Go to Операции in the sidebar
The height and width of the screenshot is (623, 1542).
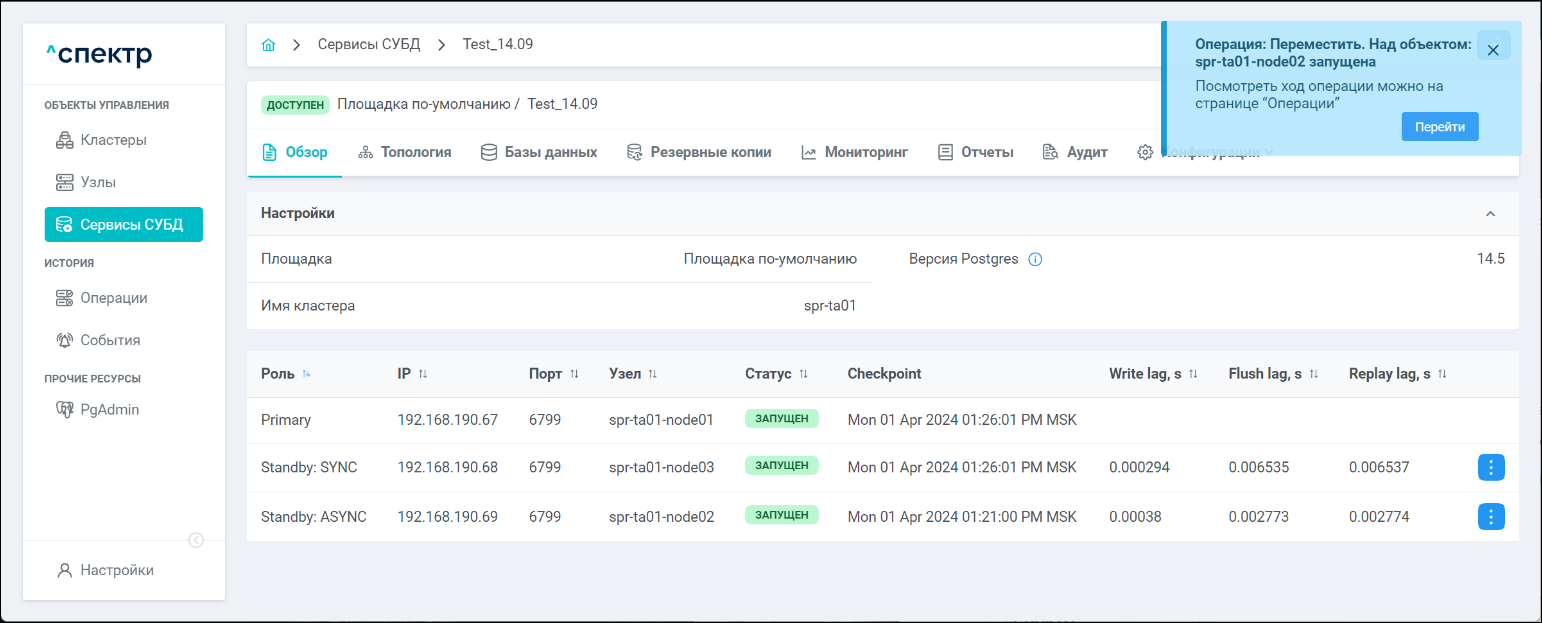coord(114,298)
